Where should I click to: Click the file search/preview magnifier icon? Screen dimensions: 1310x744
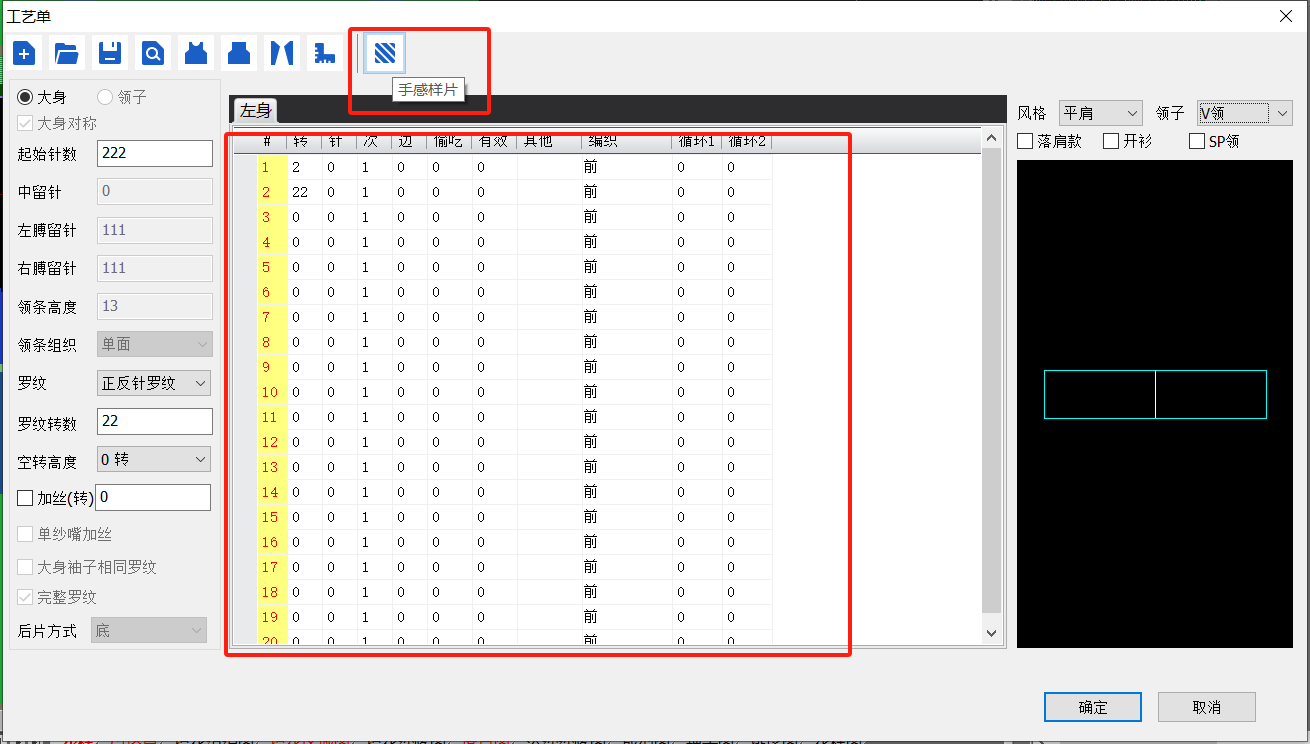pos(153,52)
